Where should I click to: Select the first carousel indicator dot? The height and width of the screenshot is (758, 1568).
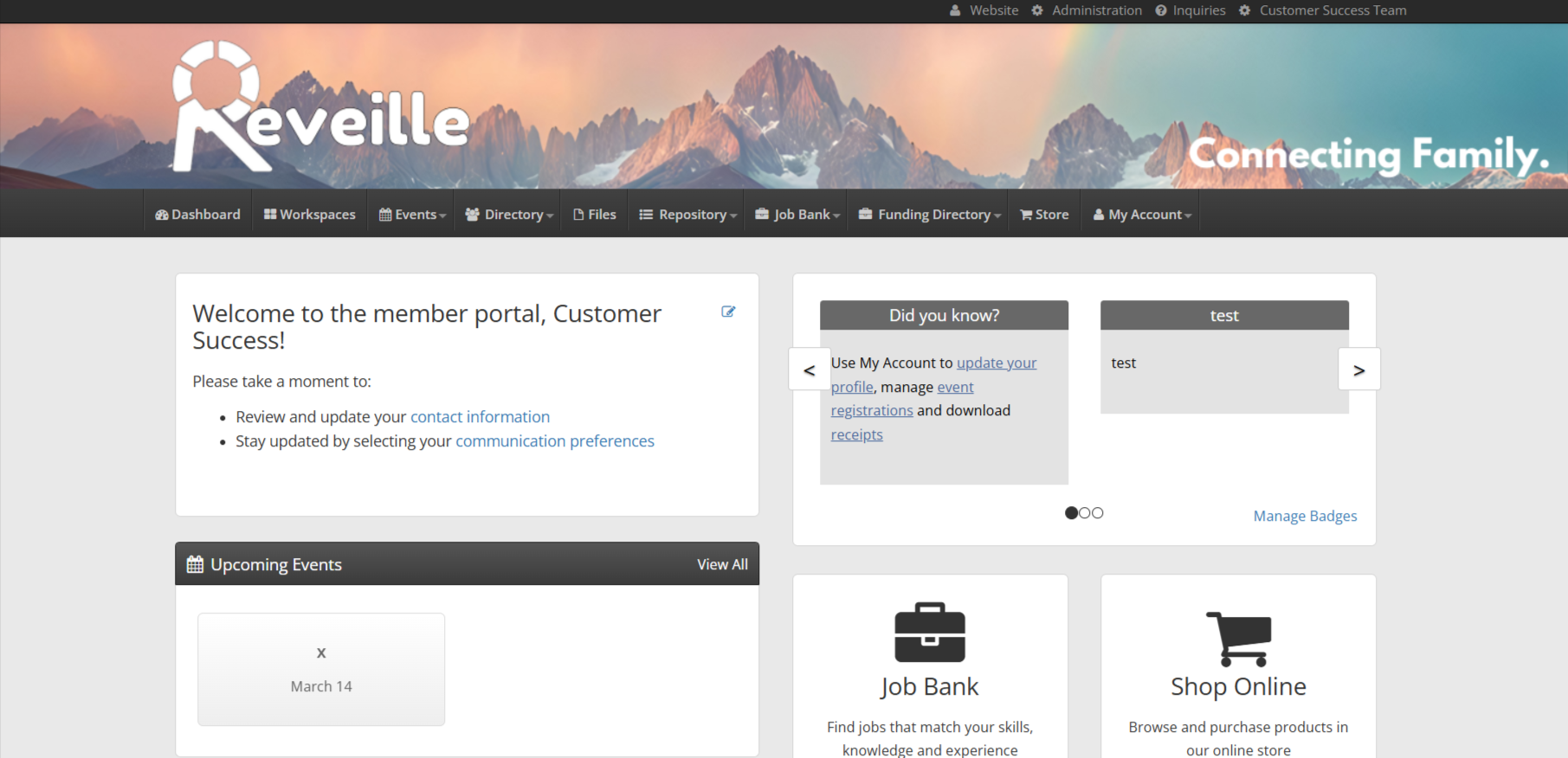point(1071,513)
